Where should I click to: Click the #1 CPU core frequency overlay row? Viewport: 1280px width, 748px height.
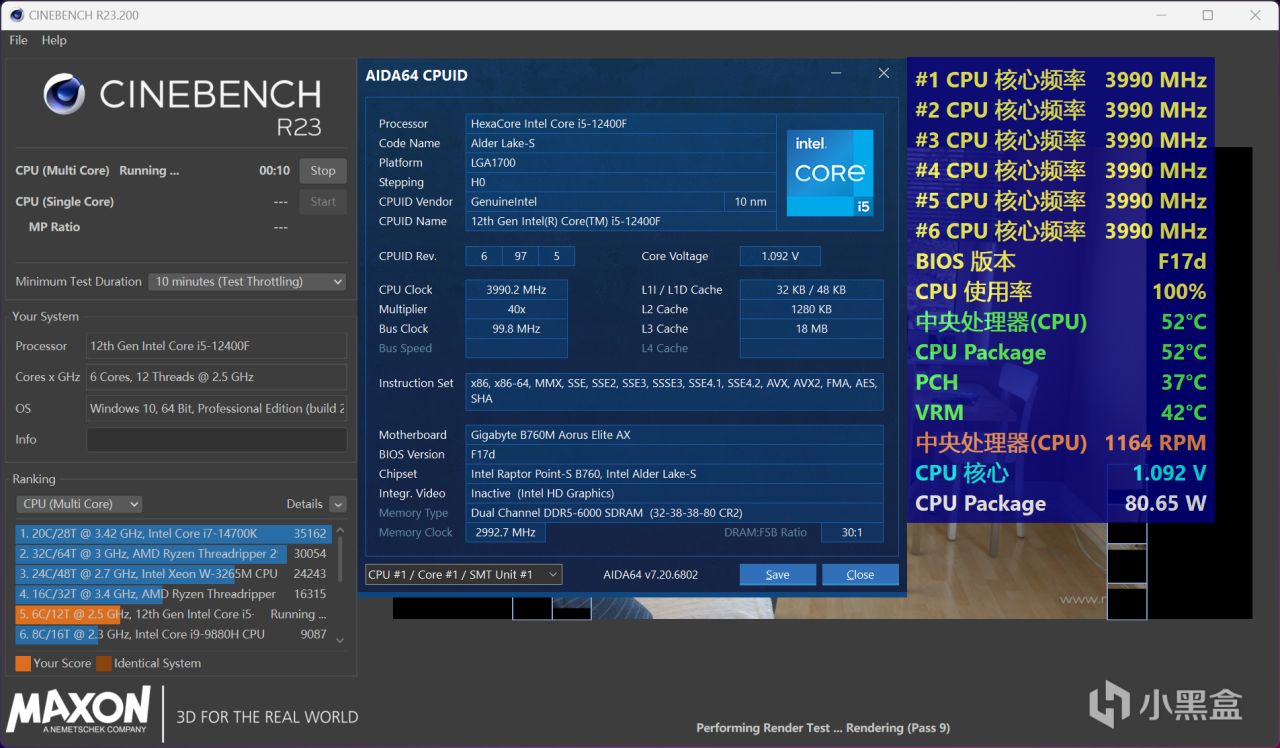[x=1061, y=80]
